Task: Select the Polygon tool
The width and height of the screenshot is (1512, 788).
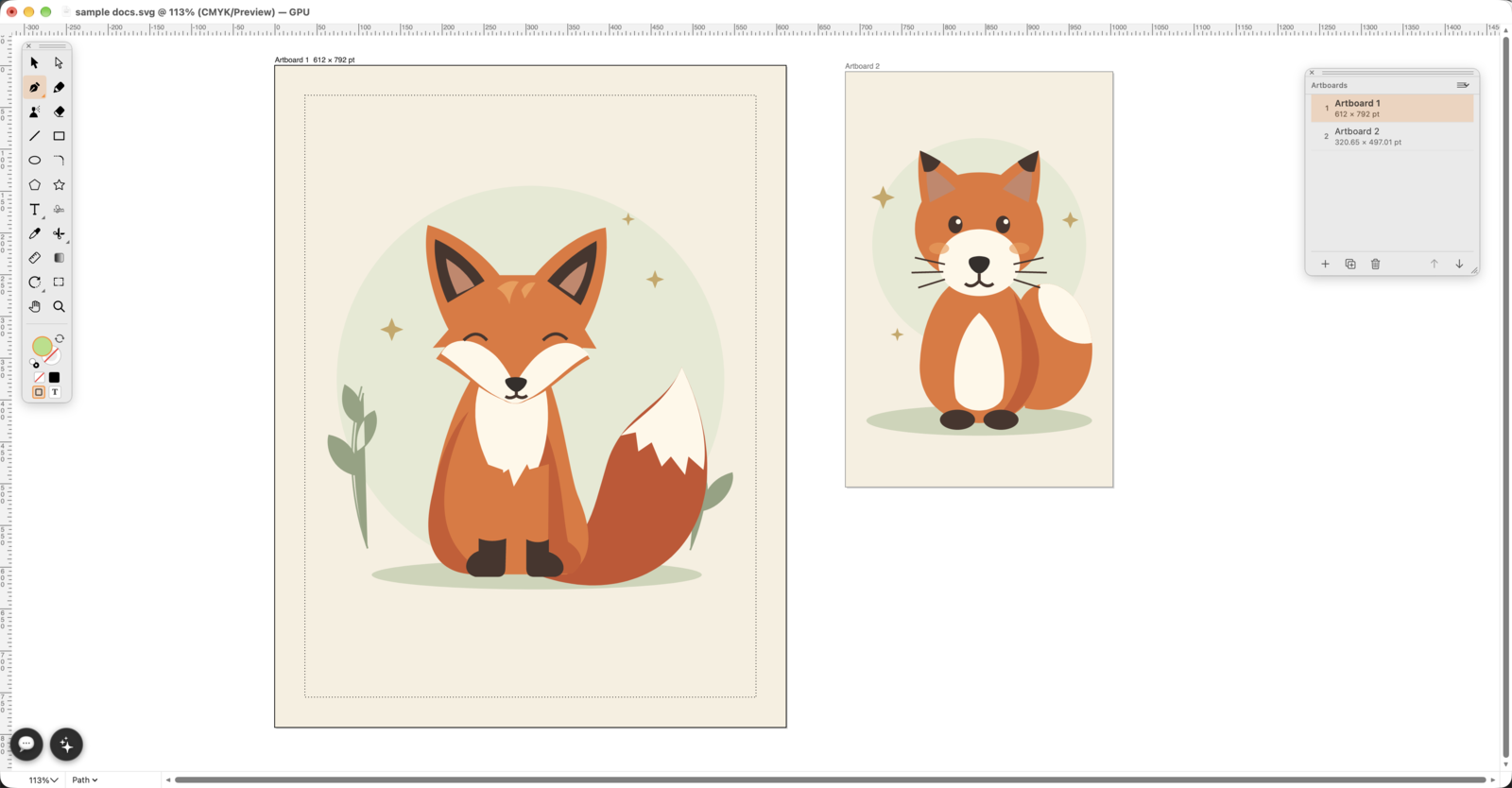Action: point(35,185)
